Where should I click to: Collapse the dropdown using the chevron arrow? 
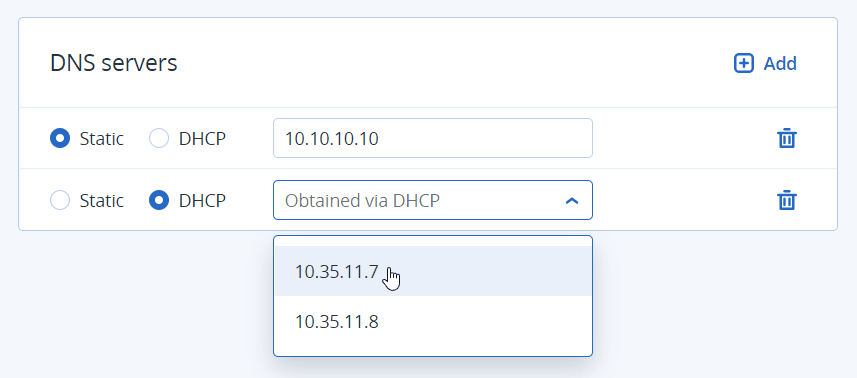(572, 201)
